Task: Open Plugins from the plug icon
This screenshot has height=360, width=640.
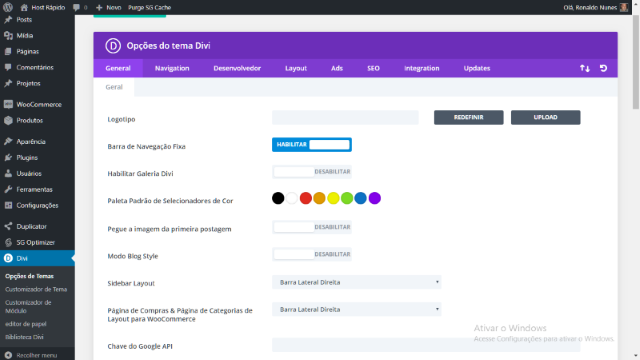Action: click(x=8, y=158)
